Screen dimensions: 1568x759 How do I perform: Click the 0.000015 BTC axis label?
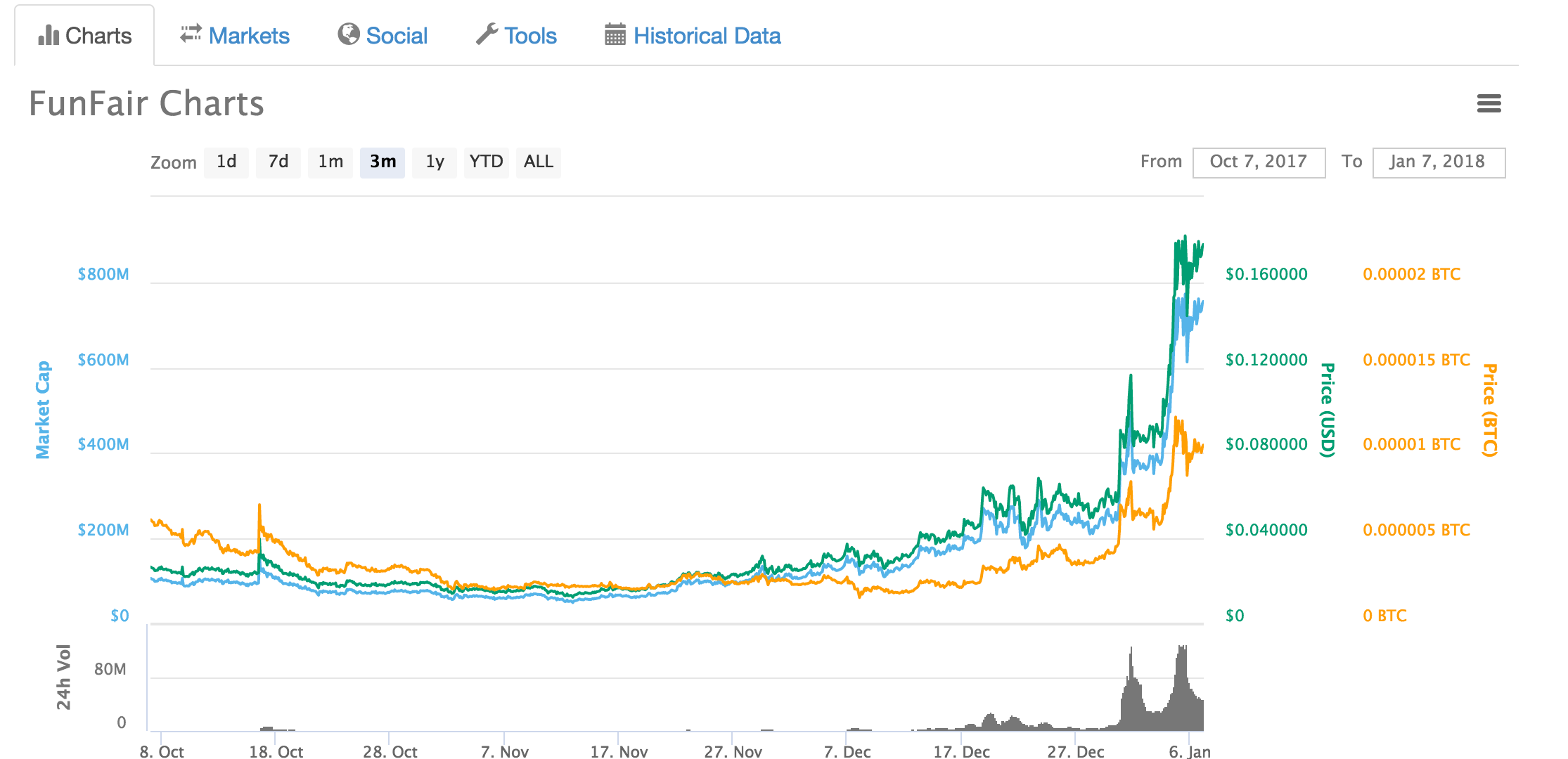point(1417,360)
